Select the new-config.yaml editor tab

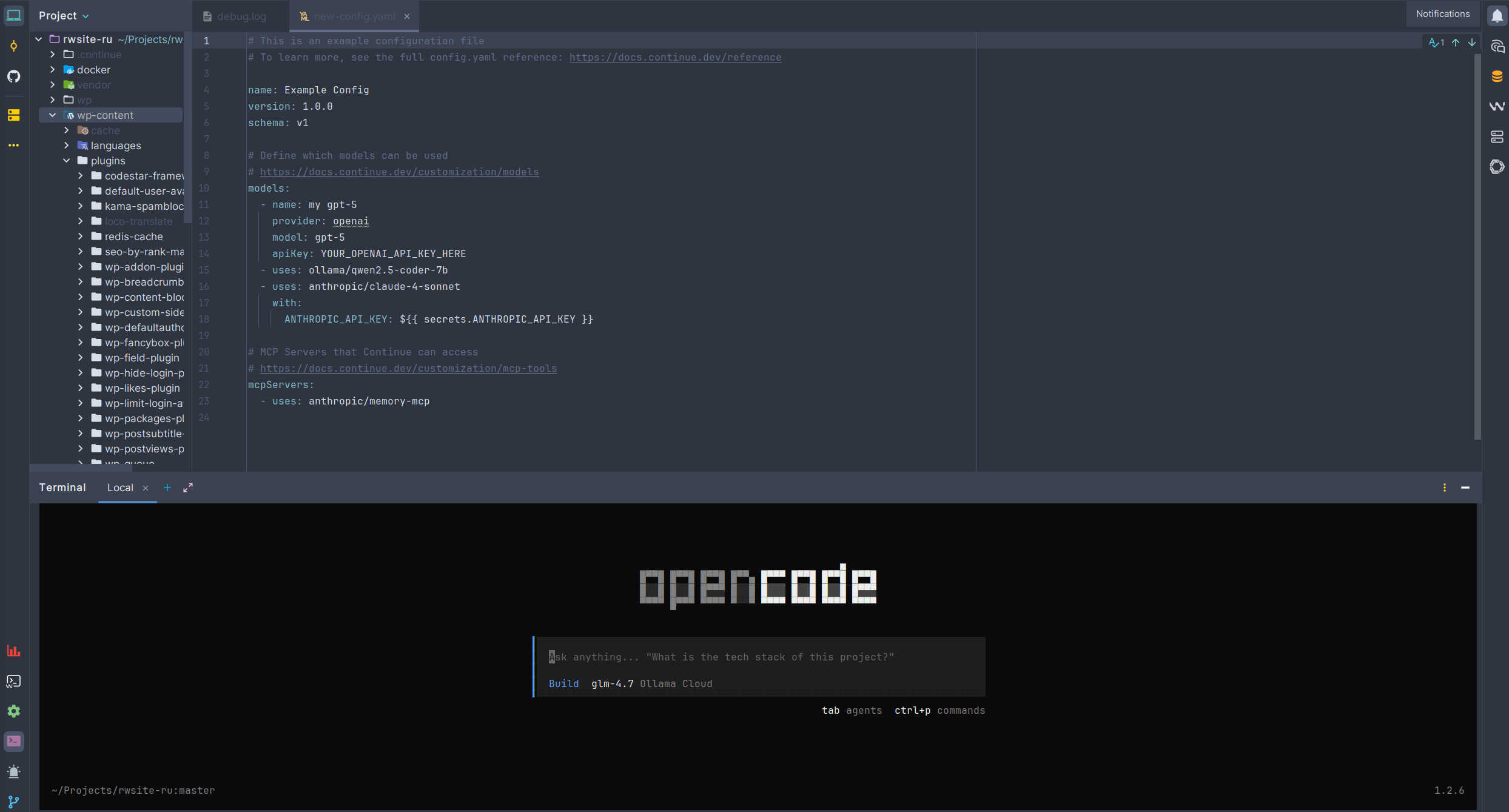click(x=354, y=16)
